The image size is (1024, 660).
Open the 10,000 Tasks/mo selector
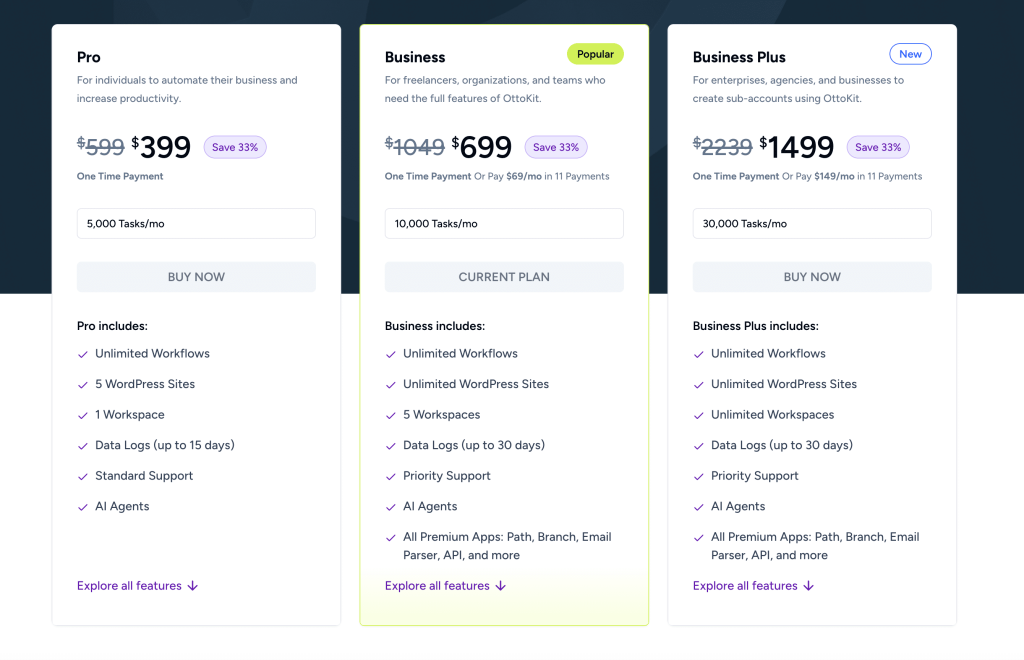click(504, 224)
